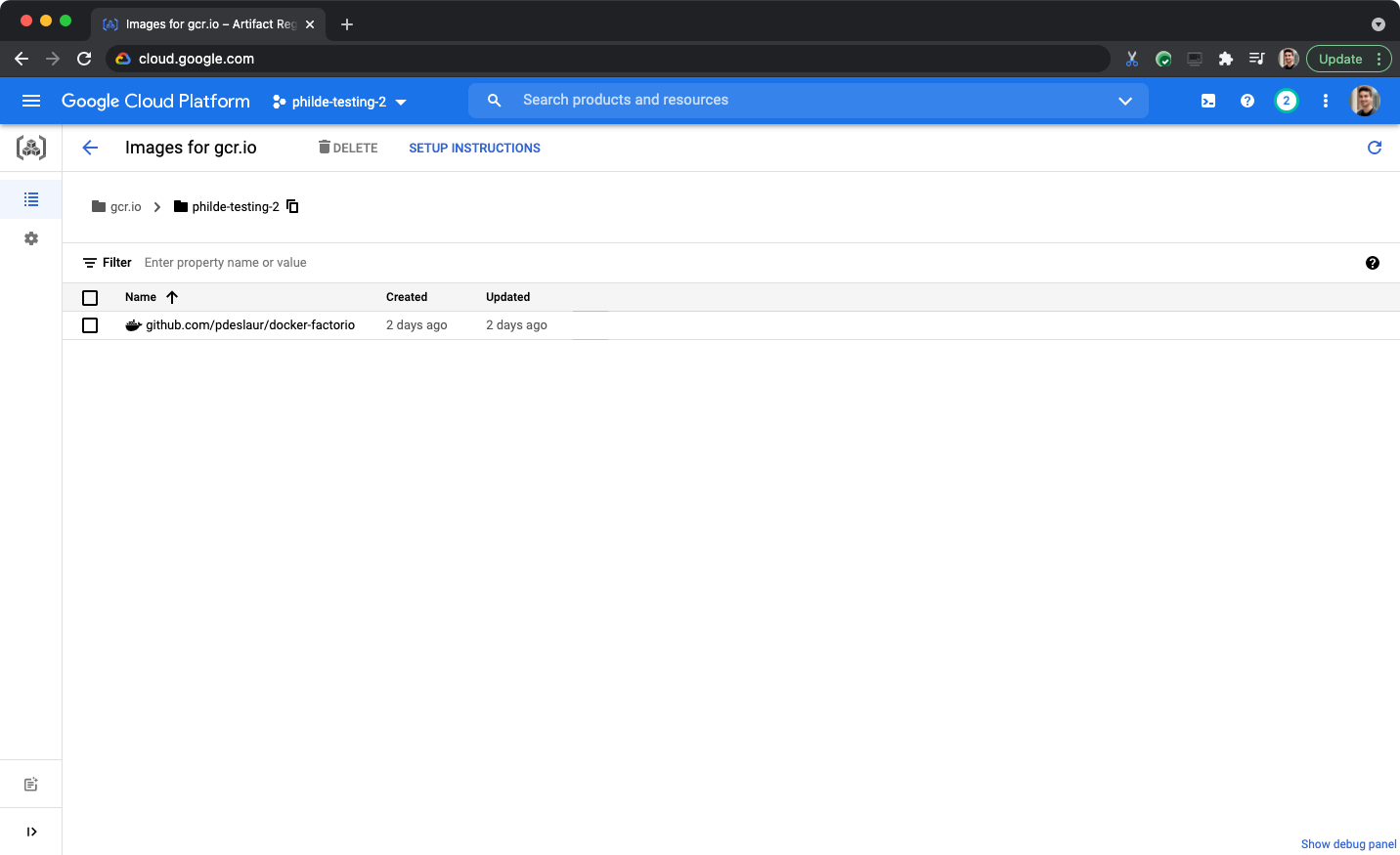Open the main navigation hamburger menu
This screenshot has height=855, width=1400.
pos(31,101)
